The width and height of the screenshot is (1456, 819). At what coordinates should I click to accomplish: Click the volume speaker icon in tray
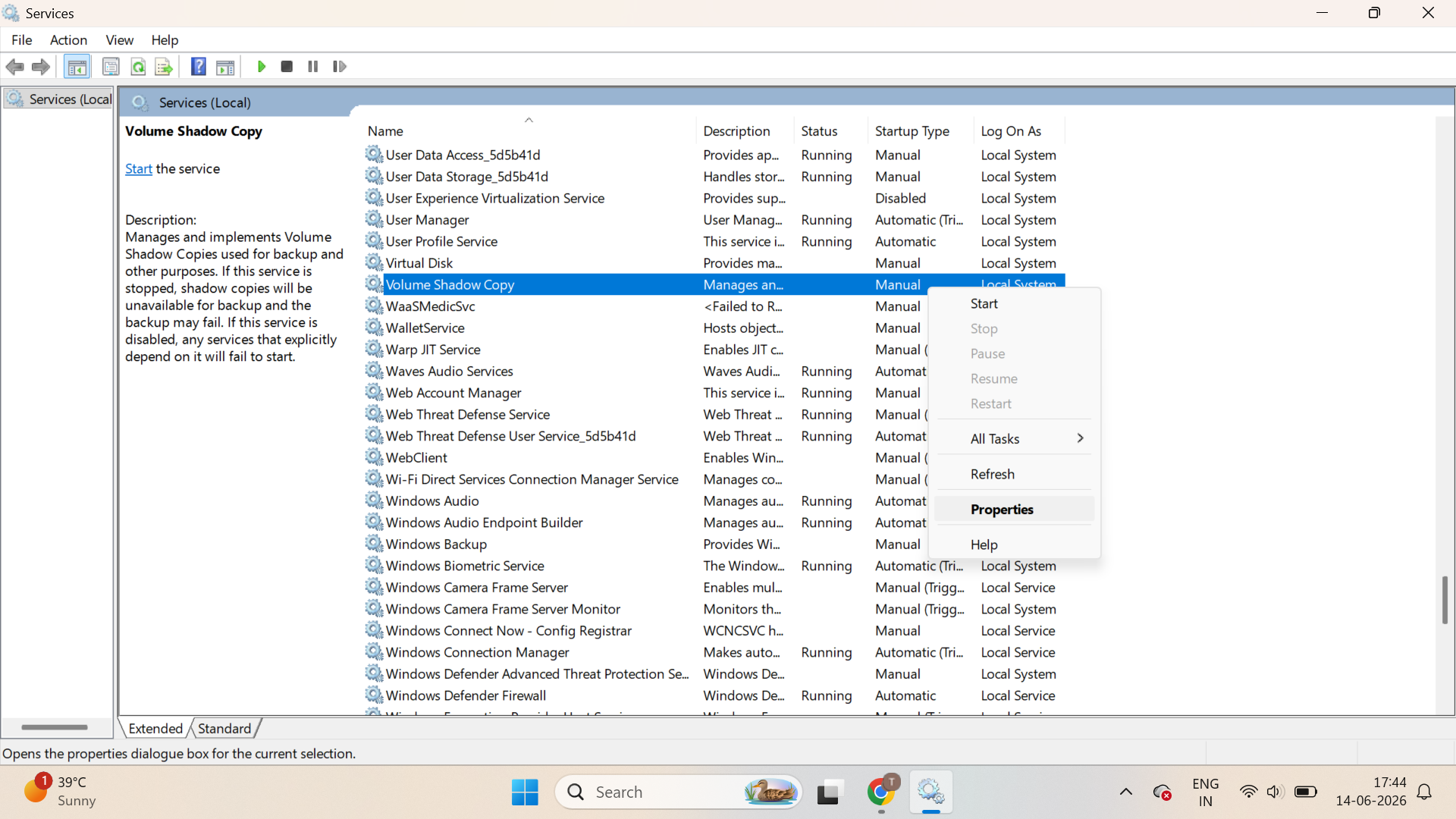tap(1275, 792)
